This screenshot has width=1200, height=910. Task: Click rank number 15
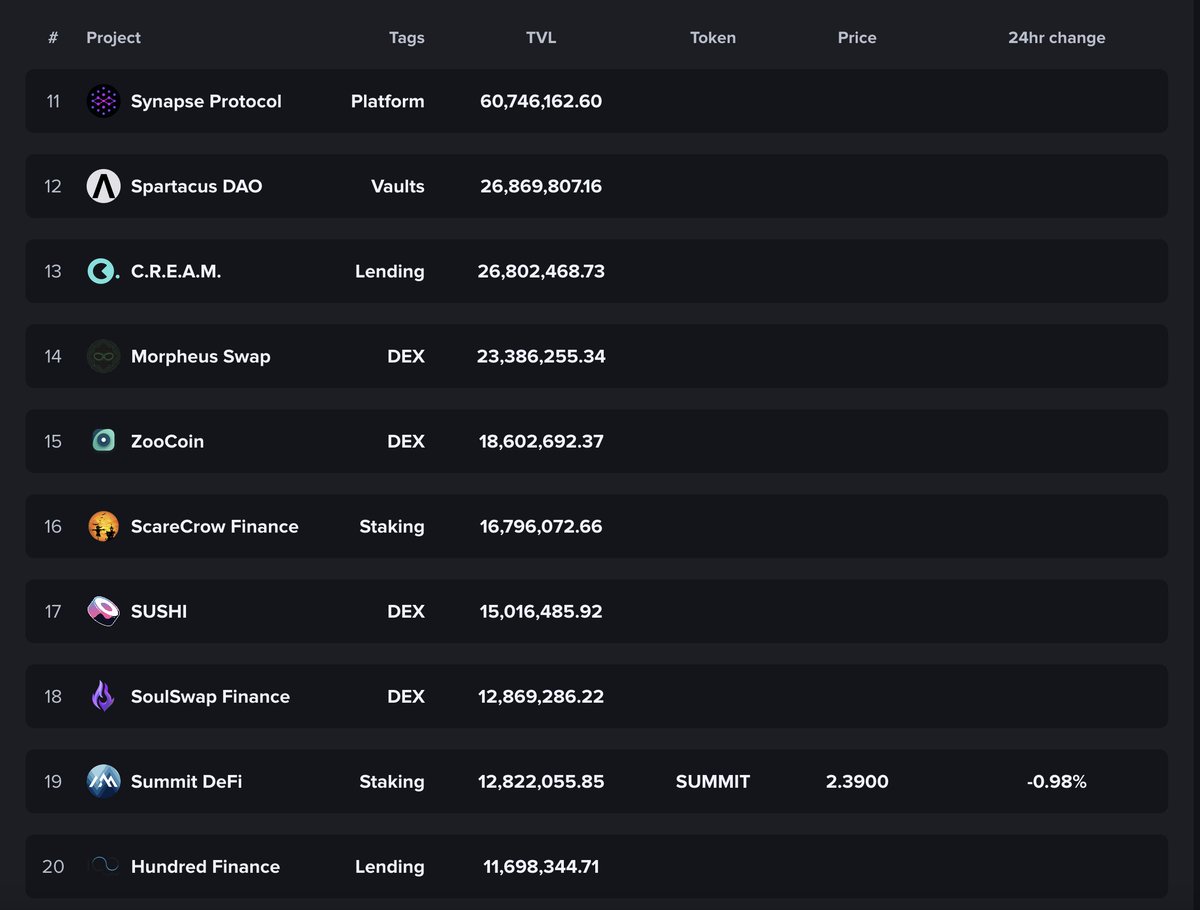53,441
